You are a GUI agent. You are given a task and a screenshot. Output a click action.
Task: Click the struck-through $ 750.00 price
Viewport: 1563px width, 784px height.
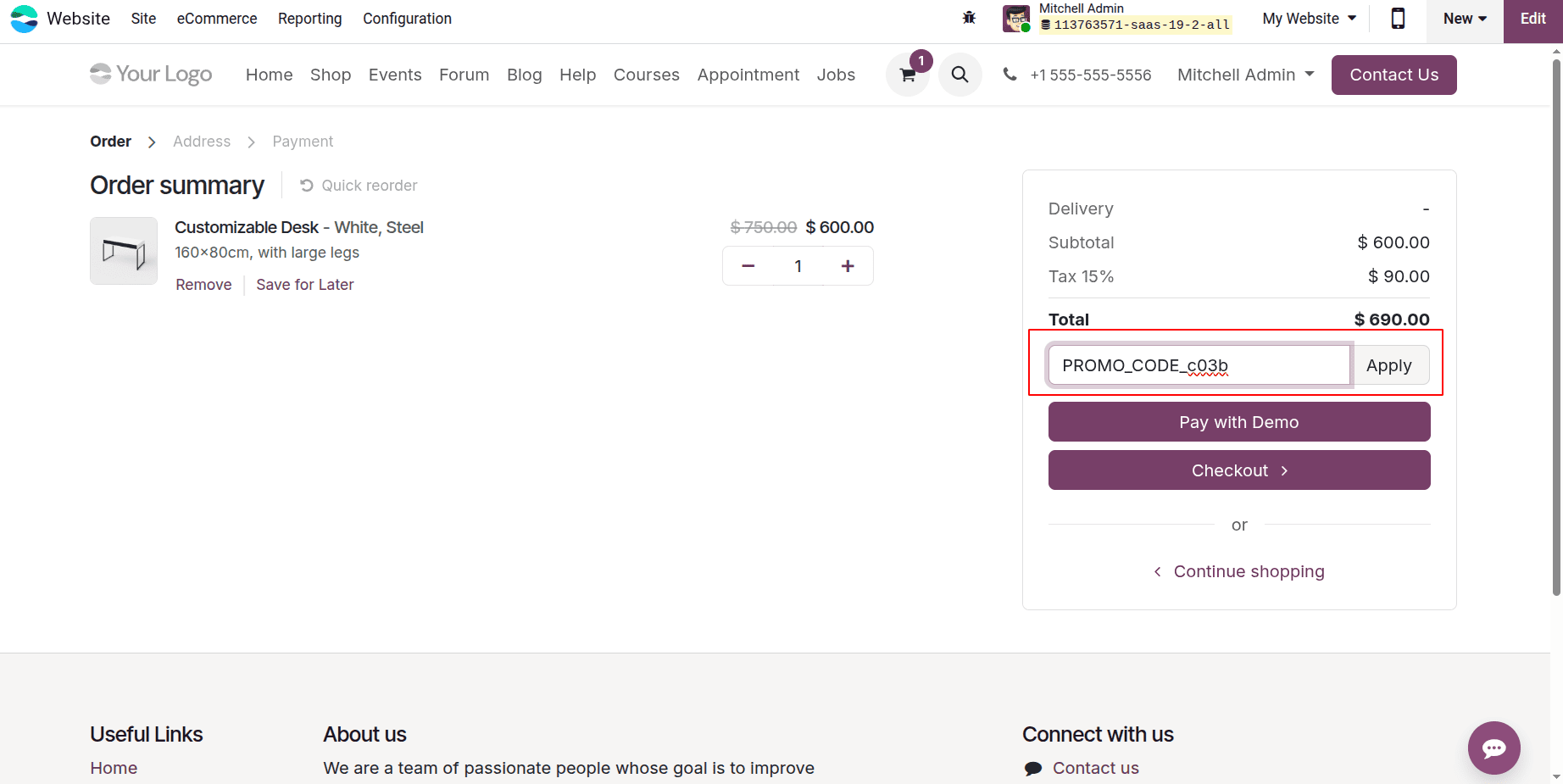(764, 227)
